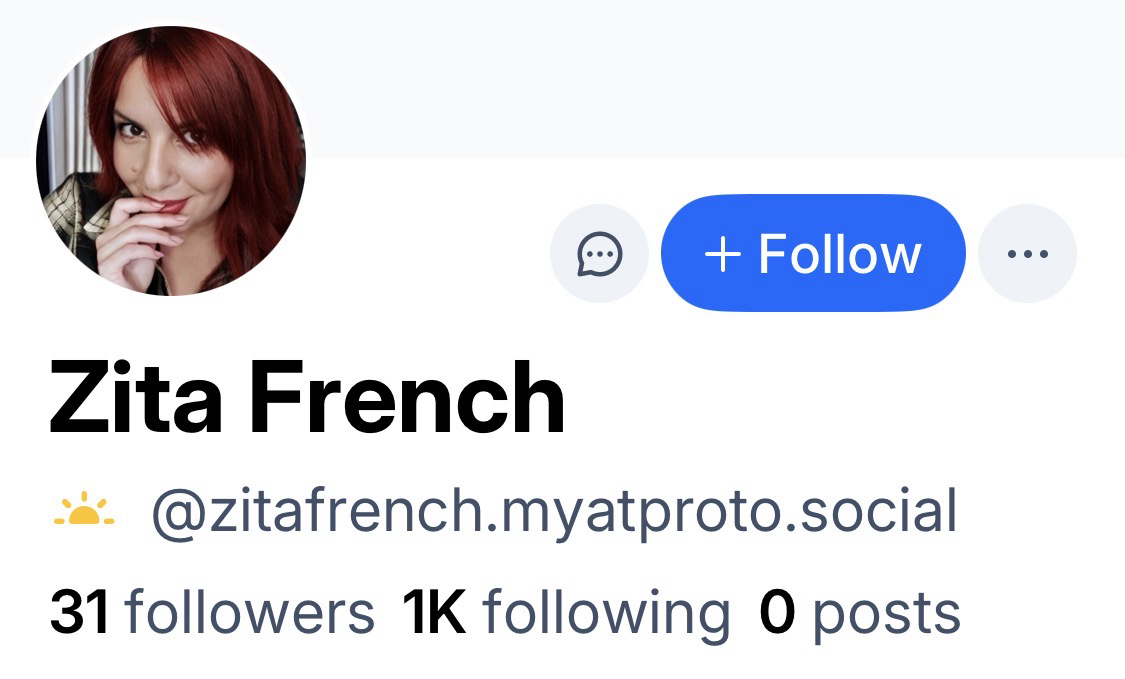Click the number 31 before followers
Screen dimensions: 1125x679
79,612
